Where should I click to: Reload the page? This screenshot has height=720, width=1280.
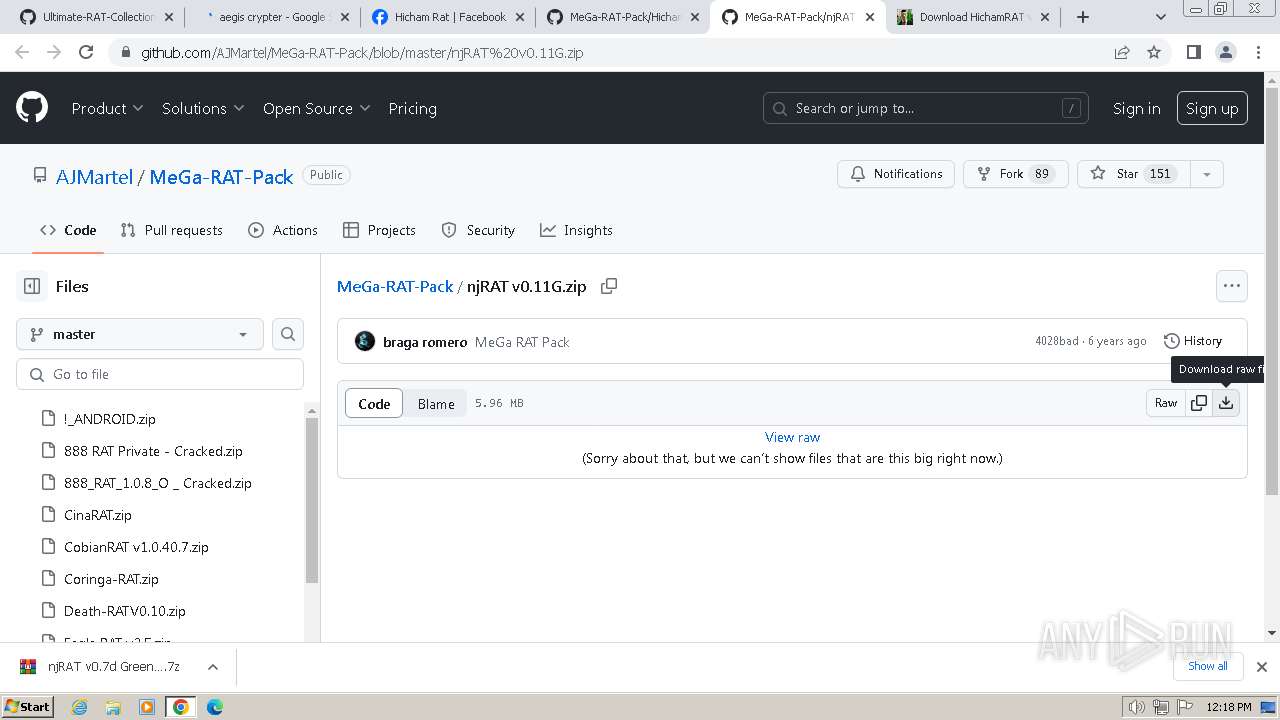click(86, 52)
